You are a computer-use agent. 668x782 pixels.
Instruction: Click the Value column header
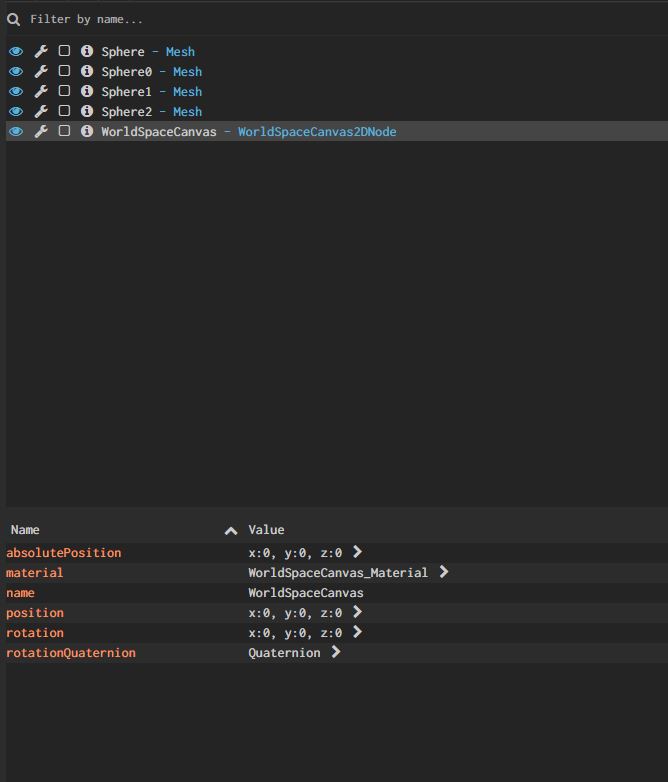coord(266,530)
